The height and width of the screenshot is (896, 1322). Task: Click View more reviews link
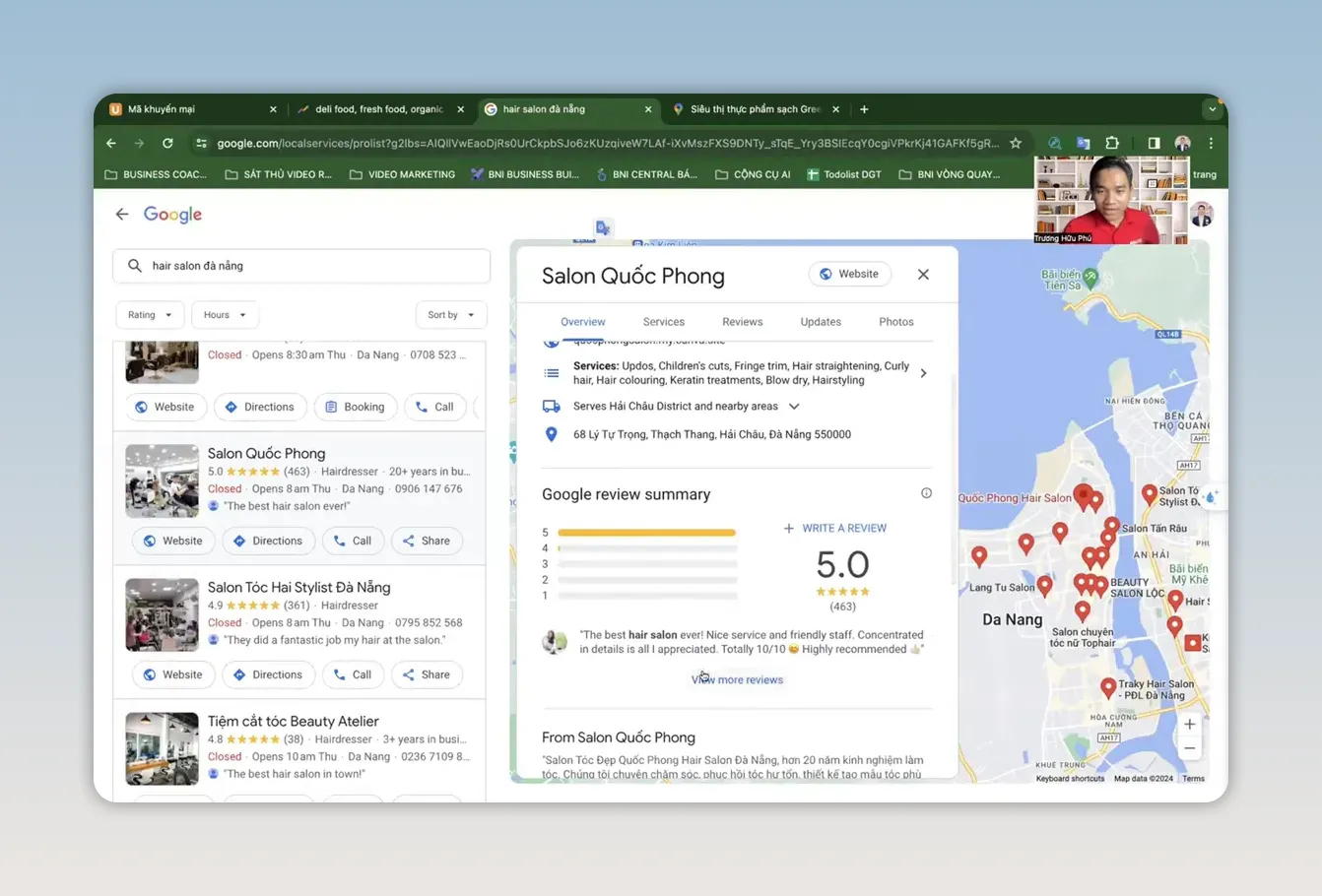(x=737, y=680)
